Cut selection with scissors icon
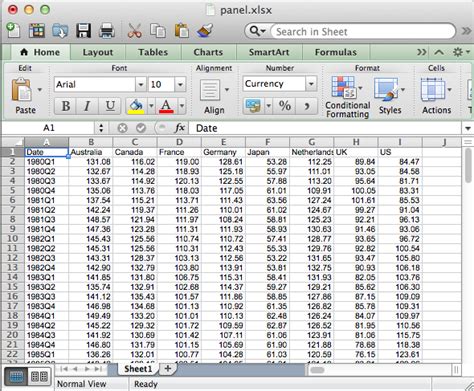474x391 pixels. (134, 31)
